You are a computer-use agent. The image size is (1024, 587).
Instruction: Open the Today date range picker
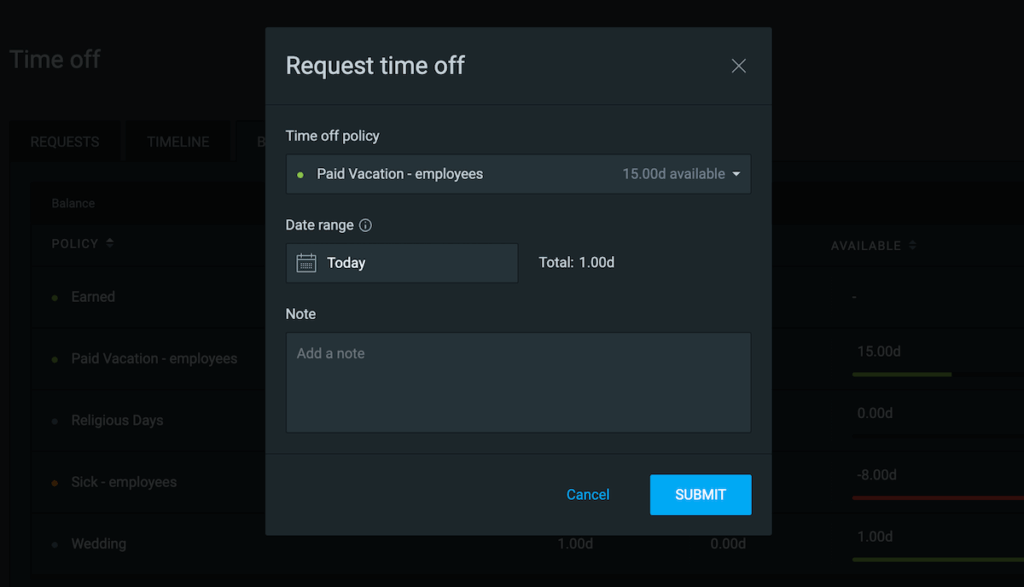(401, 262)
